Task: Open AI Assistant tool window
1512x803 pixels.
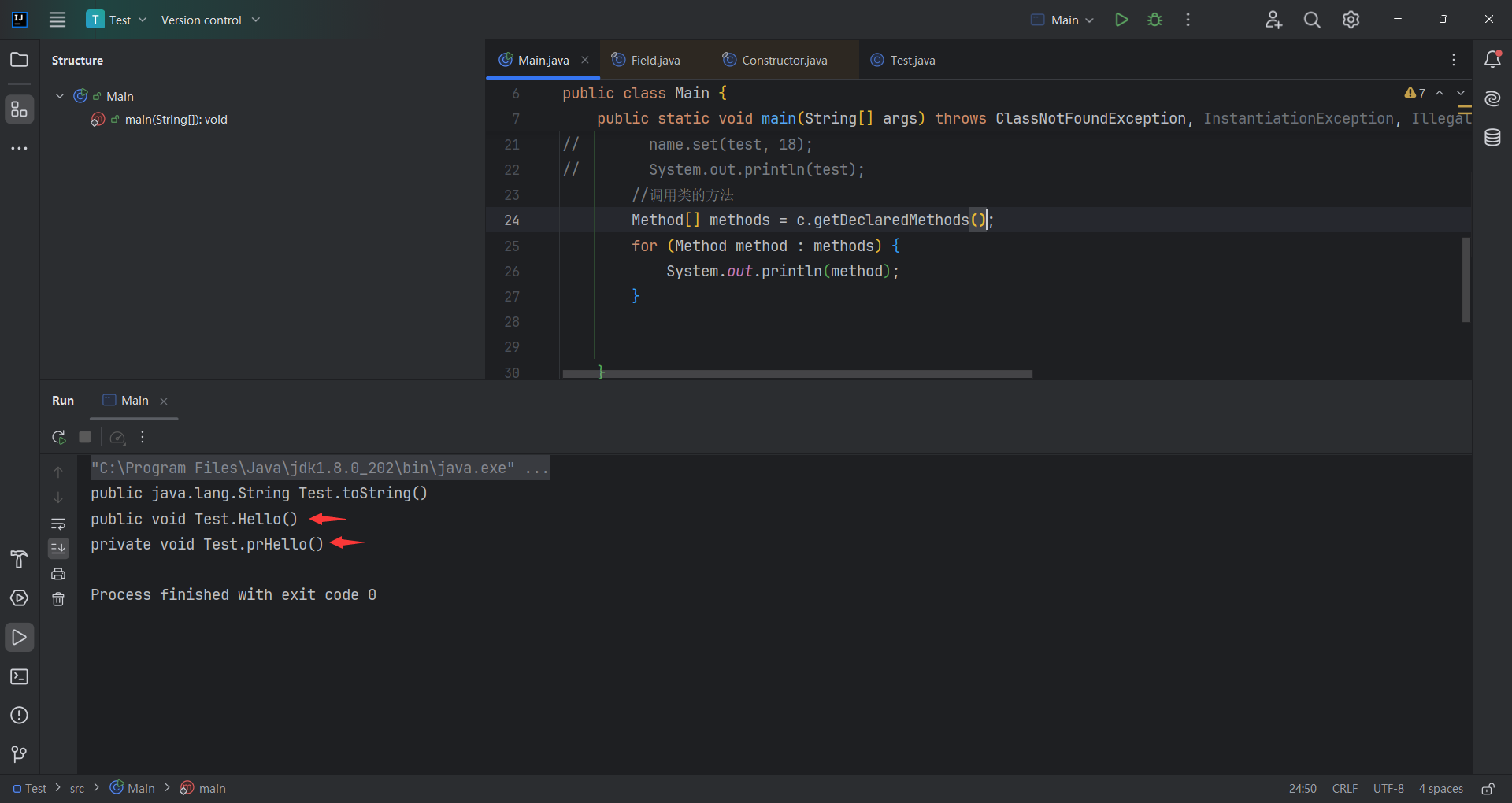Action: point(1492,98)
